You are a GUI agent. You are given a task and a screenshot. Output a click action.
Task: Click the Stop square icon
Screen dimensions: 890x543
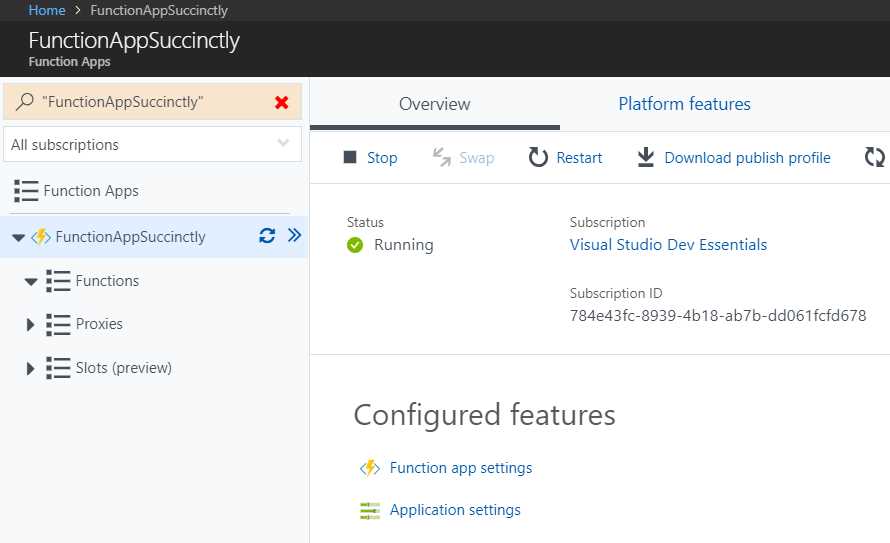(350, 157)
